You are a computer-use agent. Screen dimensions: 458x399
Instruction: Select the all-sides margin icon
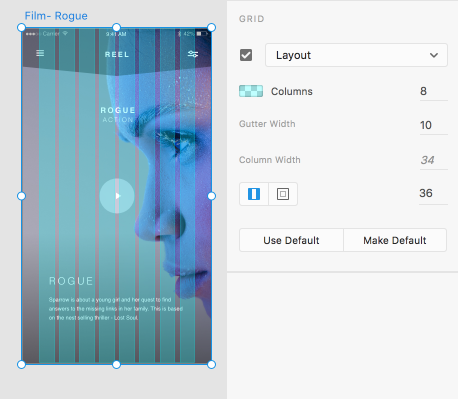[x=283, y=194]
